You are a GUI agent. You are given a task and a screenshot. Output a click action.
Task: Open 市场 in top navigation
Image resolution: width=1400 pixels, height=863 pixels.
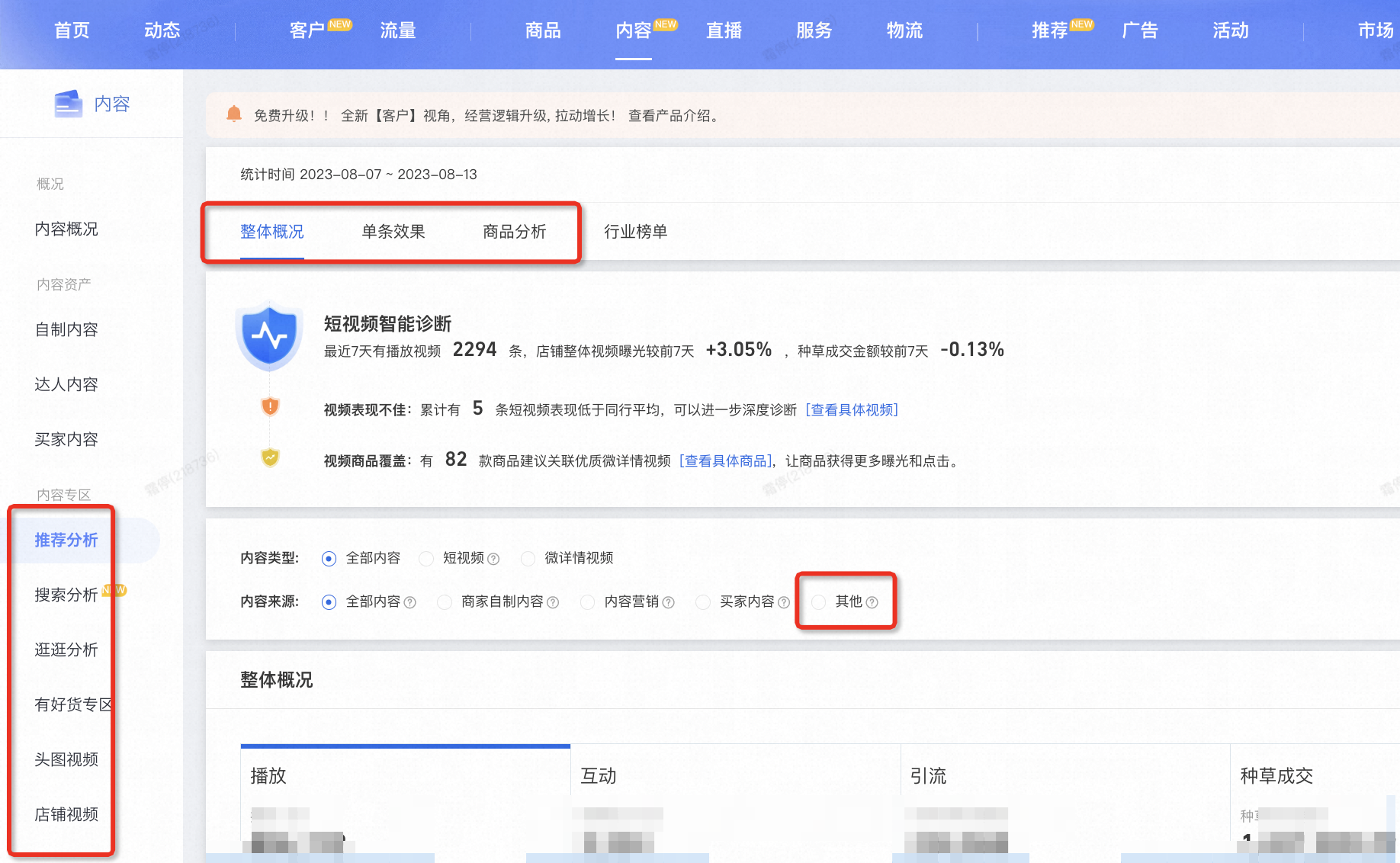[1376, 30]
